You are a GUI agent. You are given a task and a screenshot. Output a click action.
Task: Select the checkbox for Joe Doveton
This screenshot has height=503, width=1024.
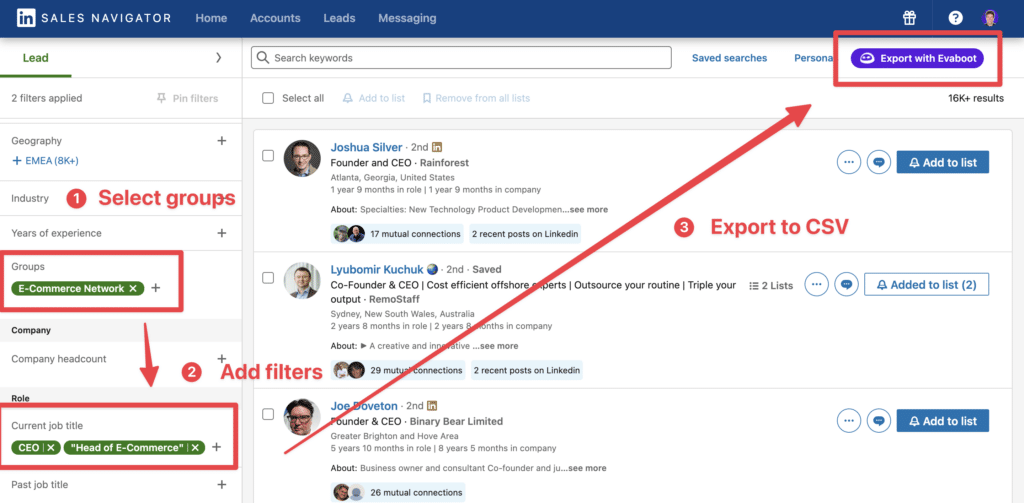point(268,414)
